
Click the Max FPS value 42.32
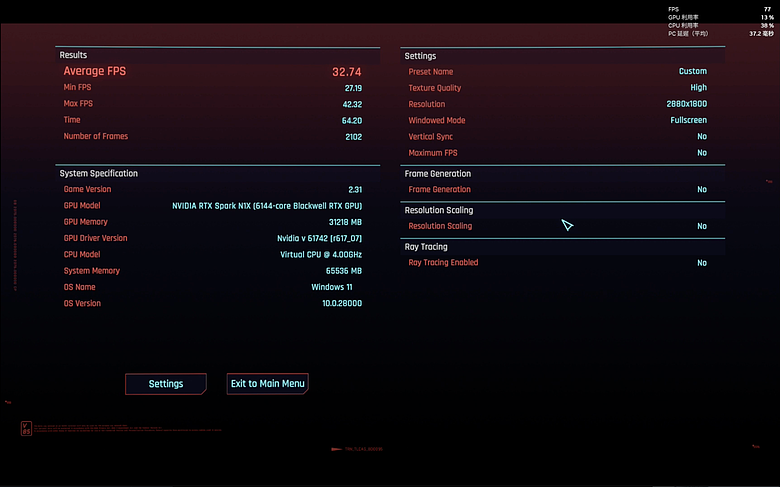tap(352, 104)
